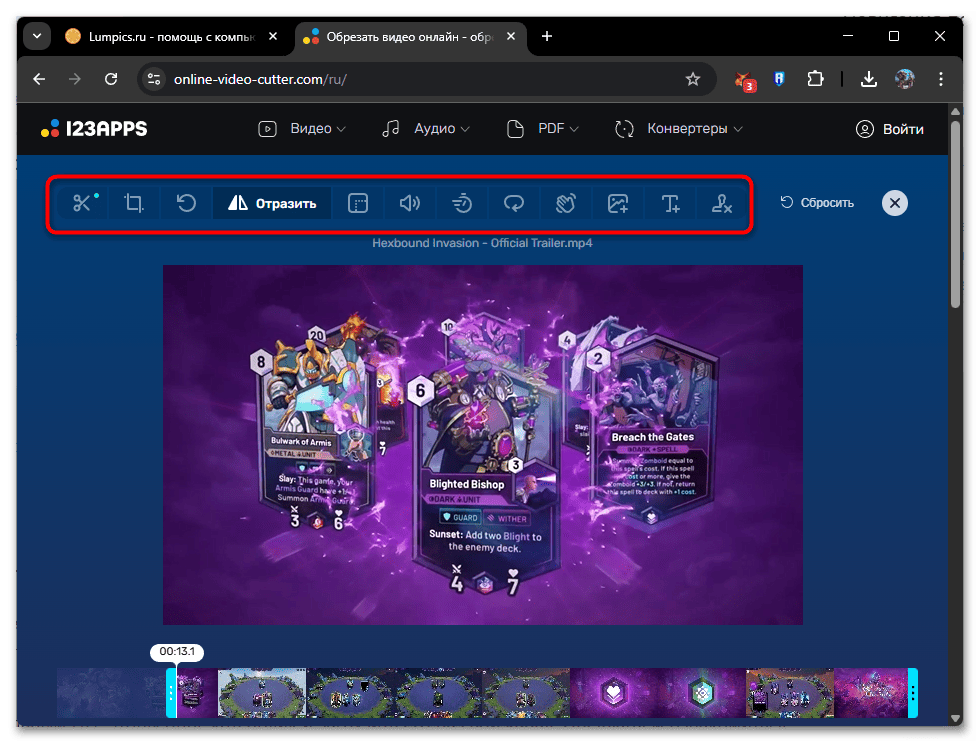Reload the current page
The image size is (980, 743).
pyautogui.click(x=111, y=79)
